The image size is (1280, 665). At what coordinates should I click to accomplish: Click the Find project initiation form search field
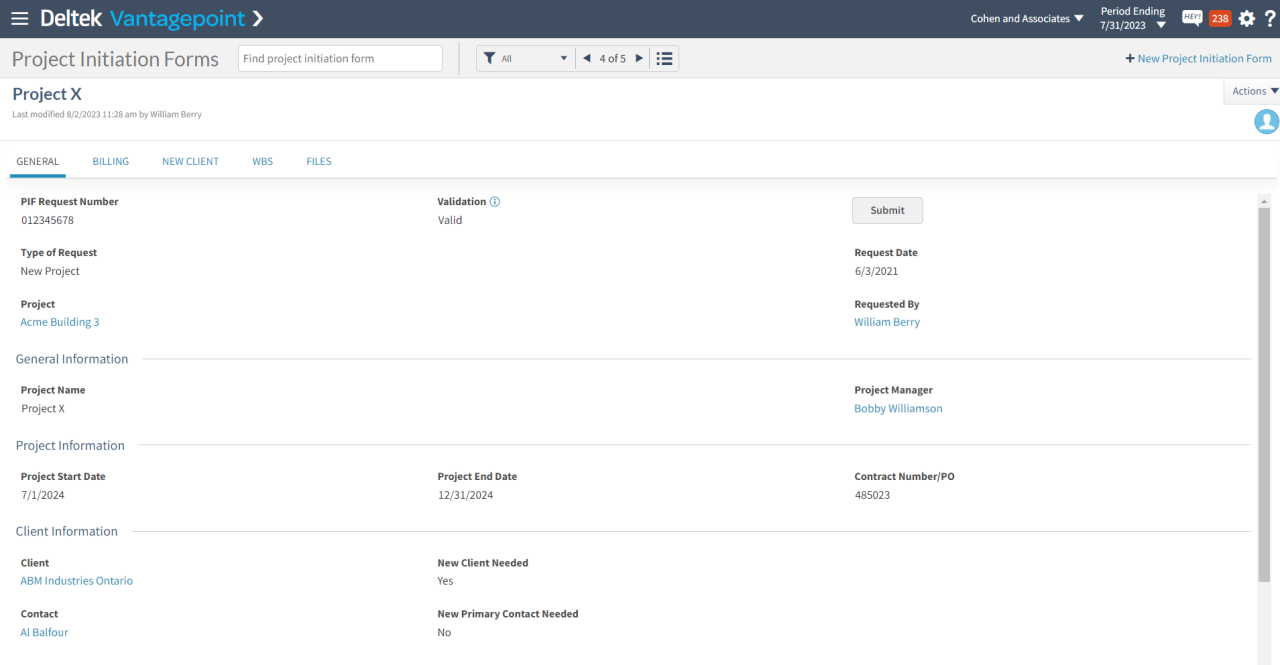click(x=340, y=59)
